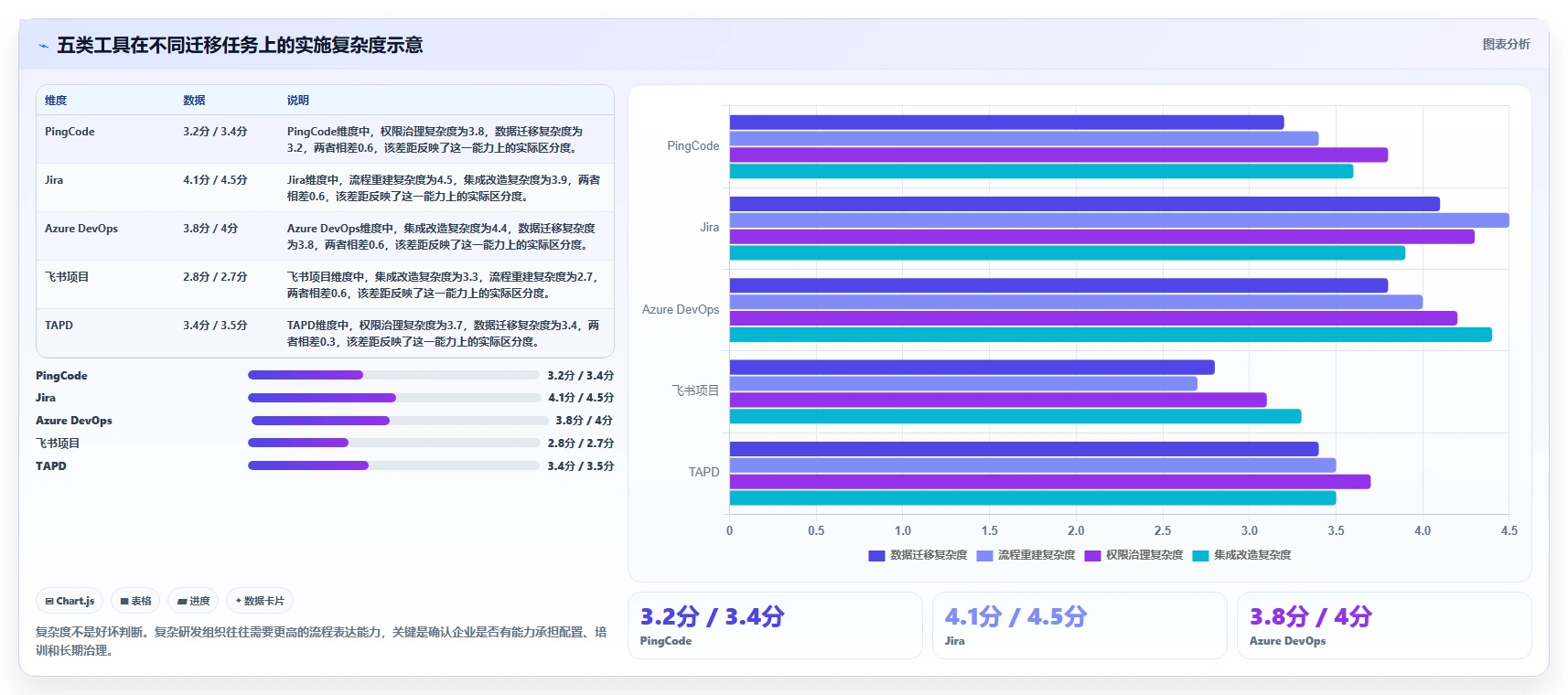
Task: Toggle 数据迁移复杂度 legend swatch
Action: click(876, 555)
